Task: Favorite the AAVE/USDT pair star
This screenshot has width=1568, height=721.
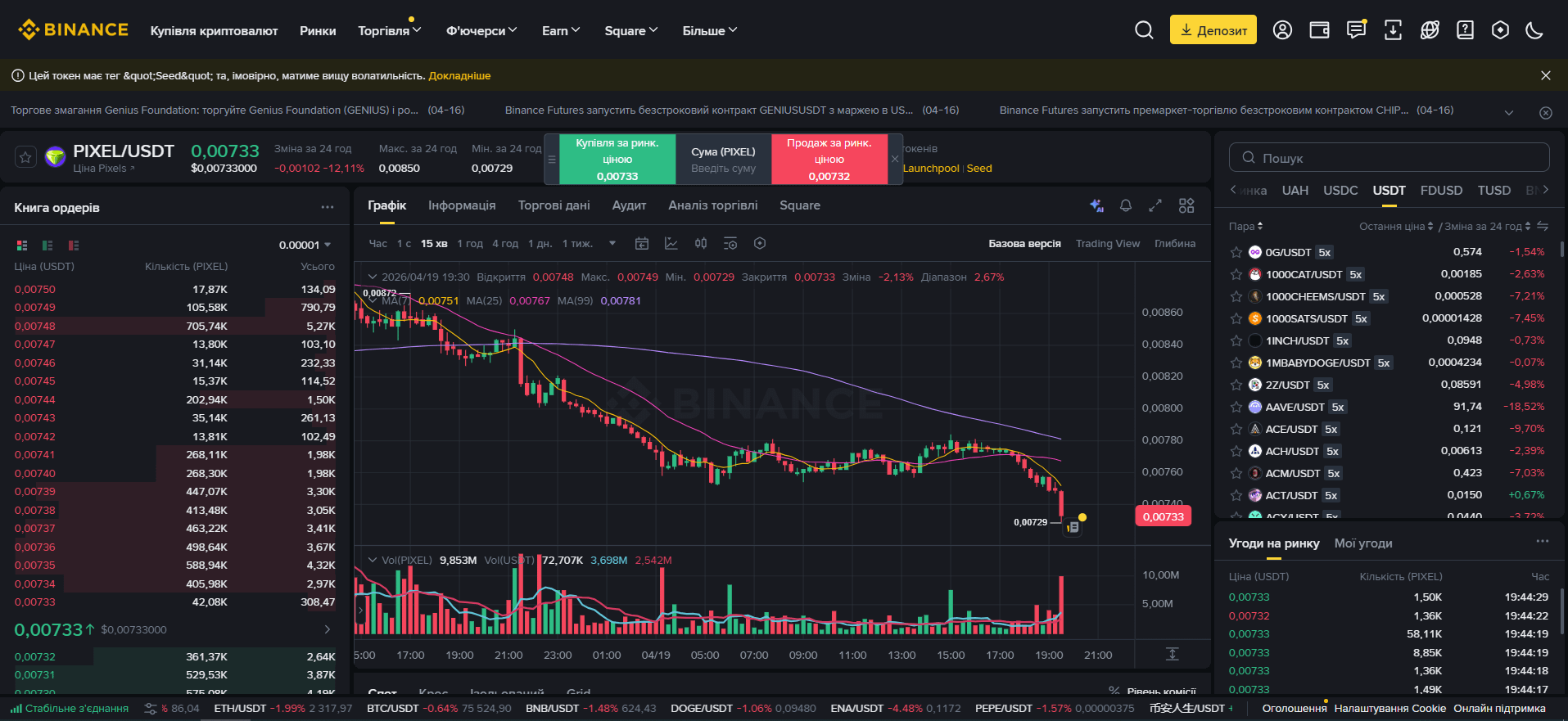Action: click(x=1236, y=407)
